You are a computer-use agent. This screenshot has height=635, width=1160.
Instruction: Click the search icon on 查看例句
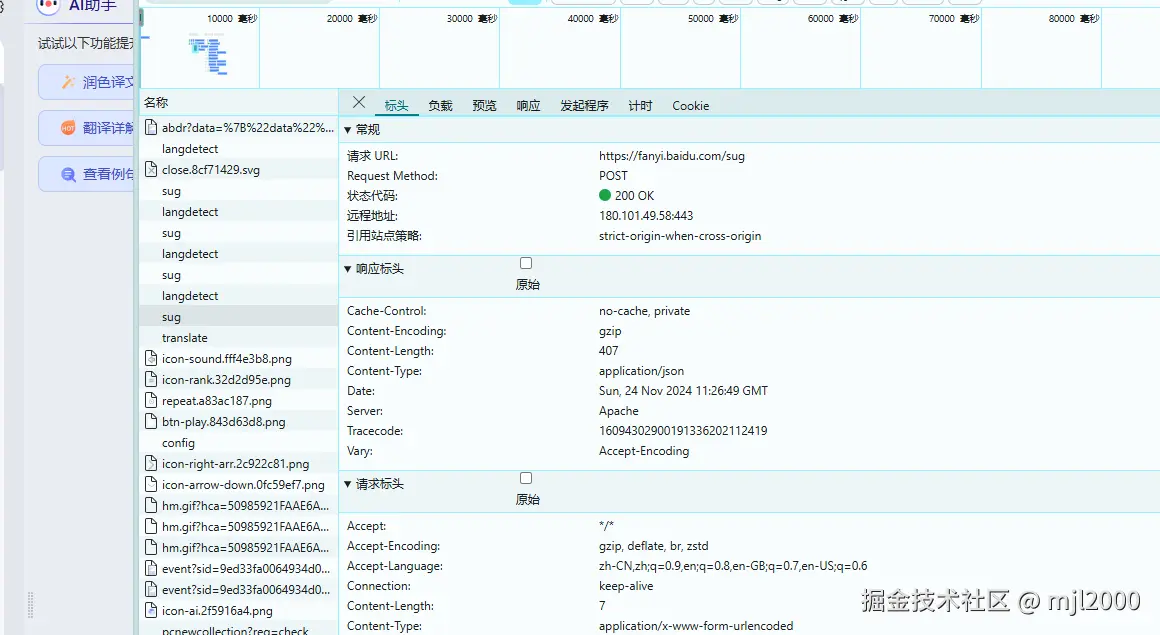pyautogui.click(x=68, y=175)
